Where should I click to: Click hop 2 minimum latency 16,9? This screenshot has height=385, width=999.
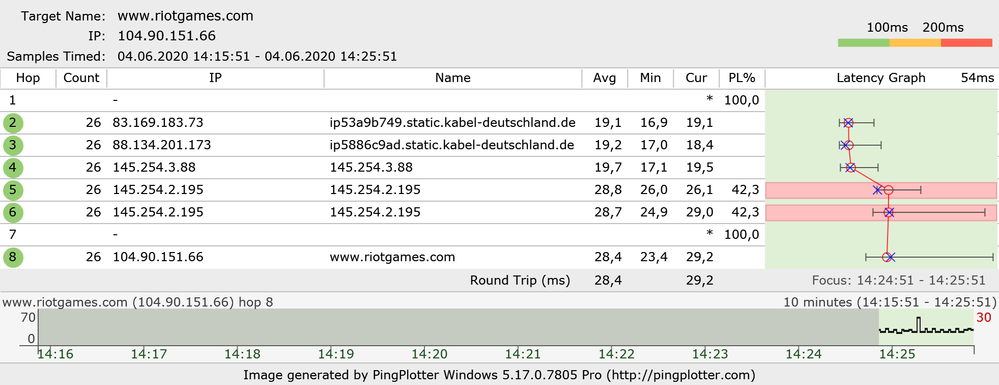click(654, 123)
